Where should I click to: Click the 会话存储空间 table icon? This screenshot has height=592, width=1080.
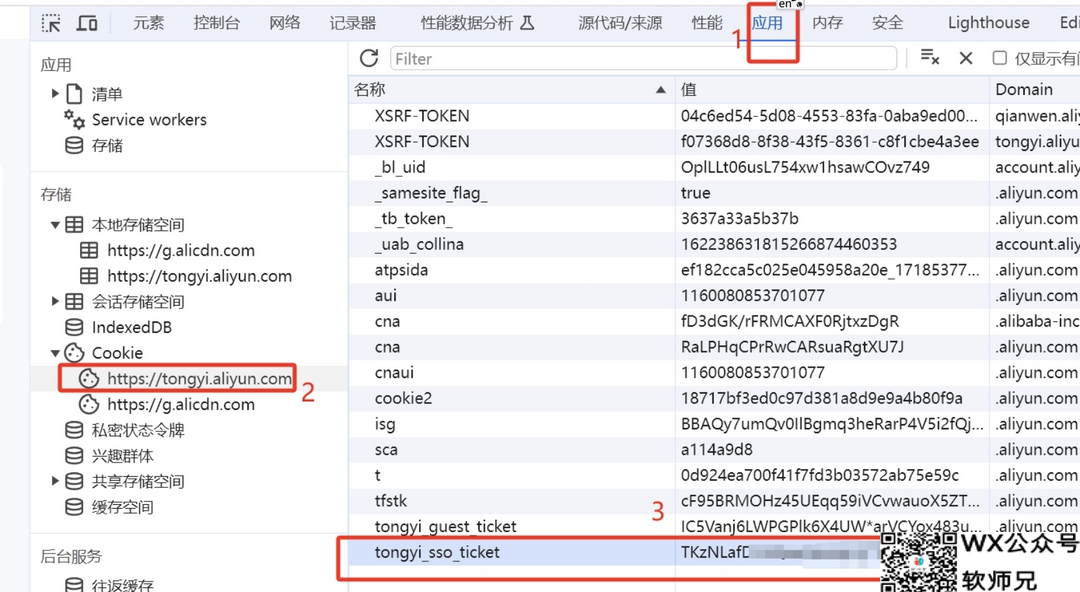[74, 301]
